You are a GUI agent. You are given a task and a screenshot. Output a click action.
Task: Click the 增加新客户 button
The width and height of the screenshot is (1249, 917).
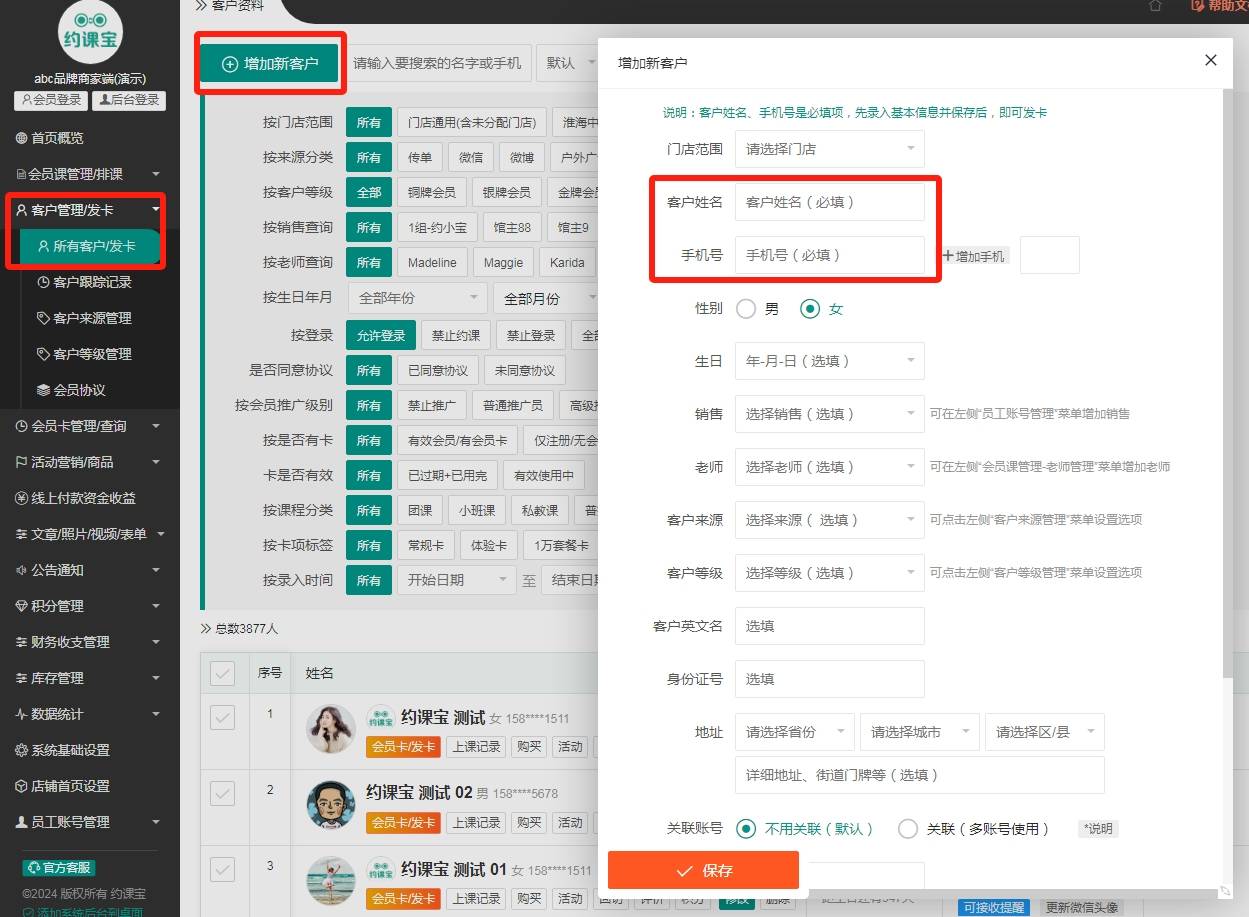pos(270,63)
